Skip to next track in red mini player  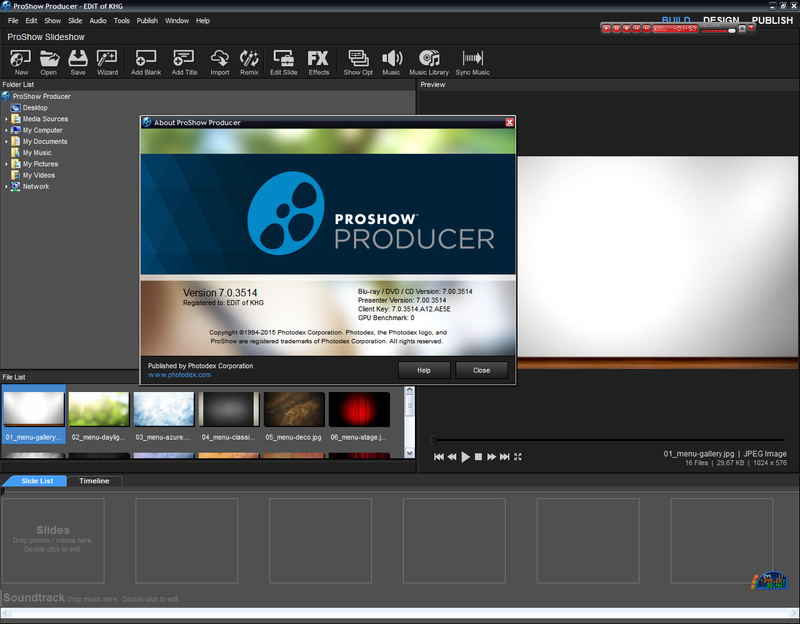[646, 29]
